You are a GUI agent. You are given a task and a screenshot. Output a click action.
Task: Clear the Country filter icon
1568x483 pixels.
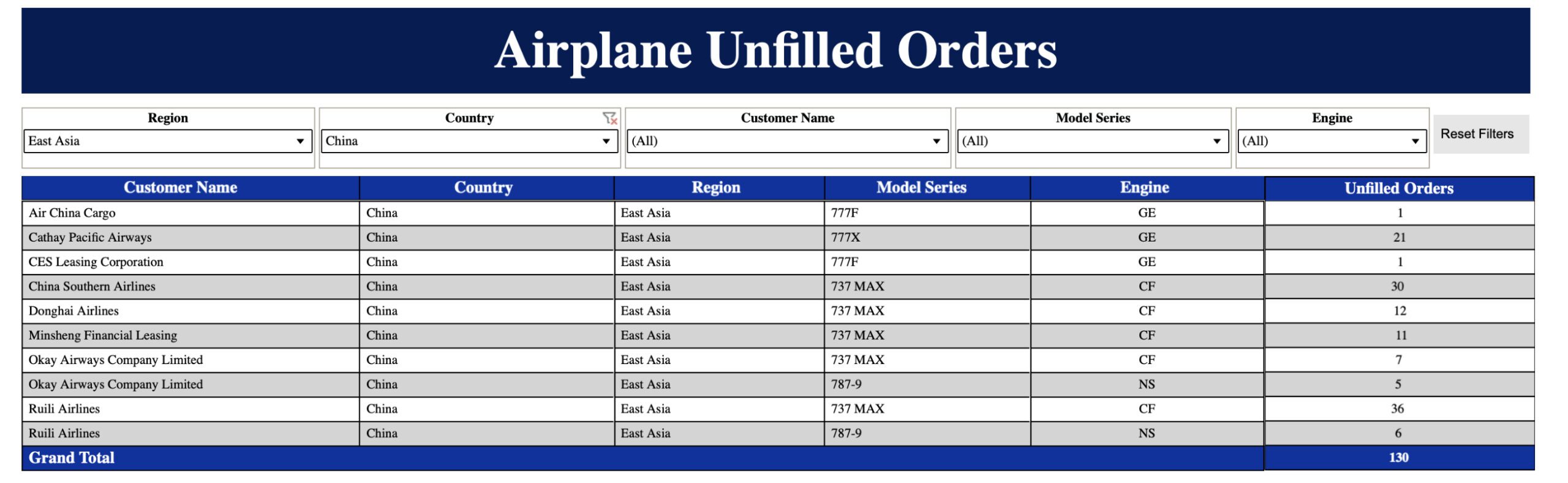pyautogui.click(x=609, y=118)
